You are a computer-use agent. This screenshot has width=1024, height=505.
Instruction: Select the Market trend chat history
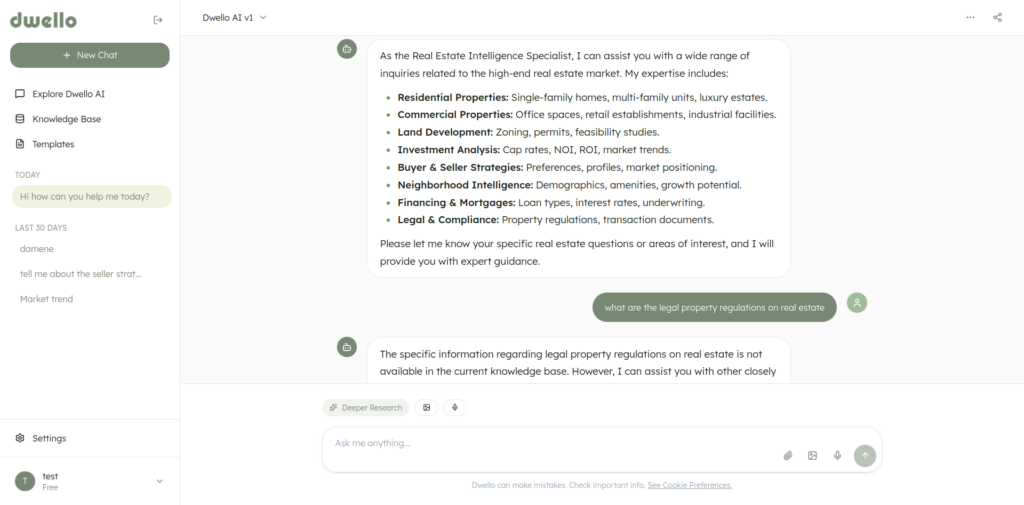[46, 299]
